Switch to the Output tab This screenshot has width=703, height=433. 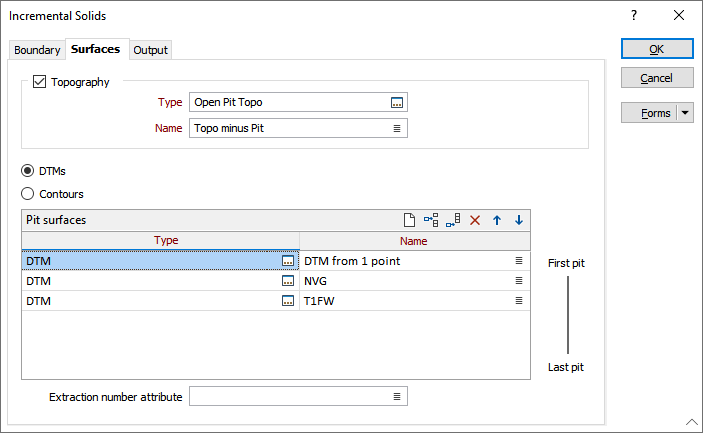(x=150, y=50)
